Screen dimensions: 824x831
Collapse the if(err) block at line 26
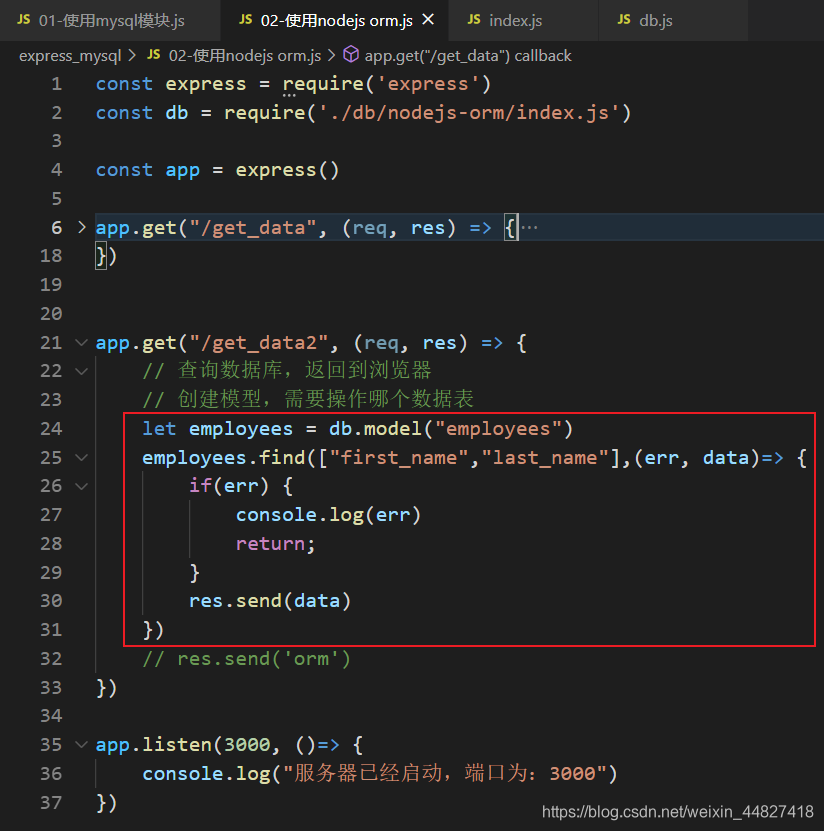(82, 486)
